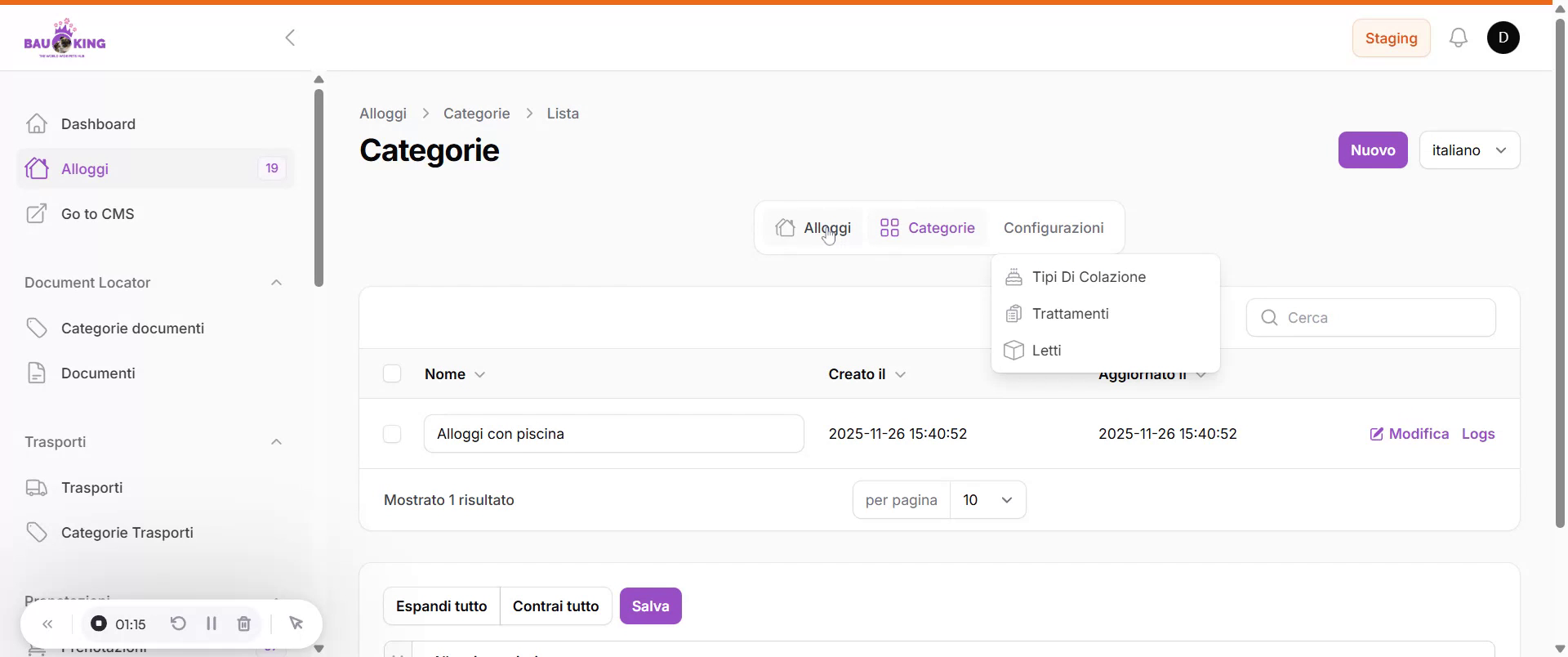Click the Go to CMS external link icon
This screenshot has height=657, width=1568.
tap(37, 213)
